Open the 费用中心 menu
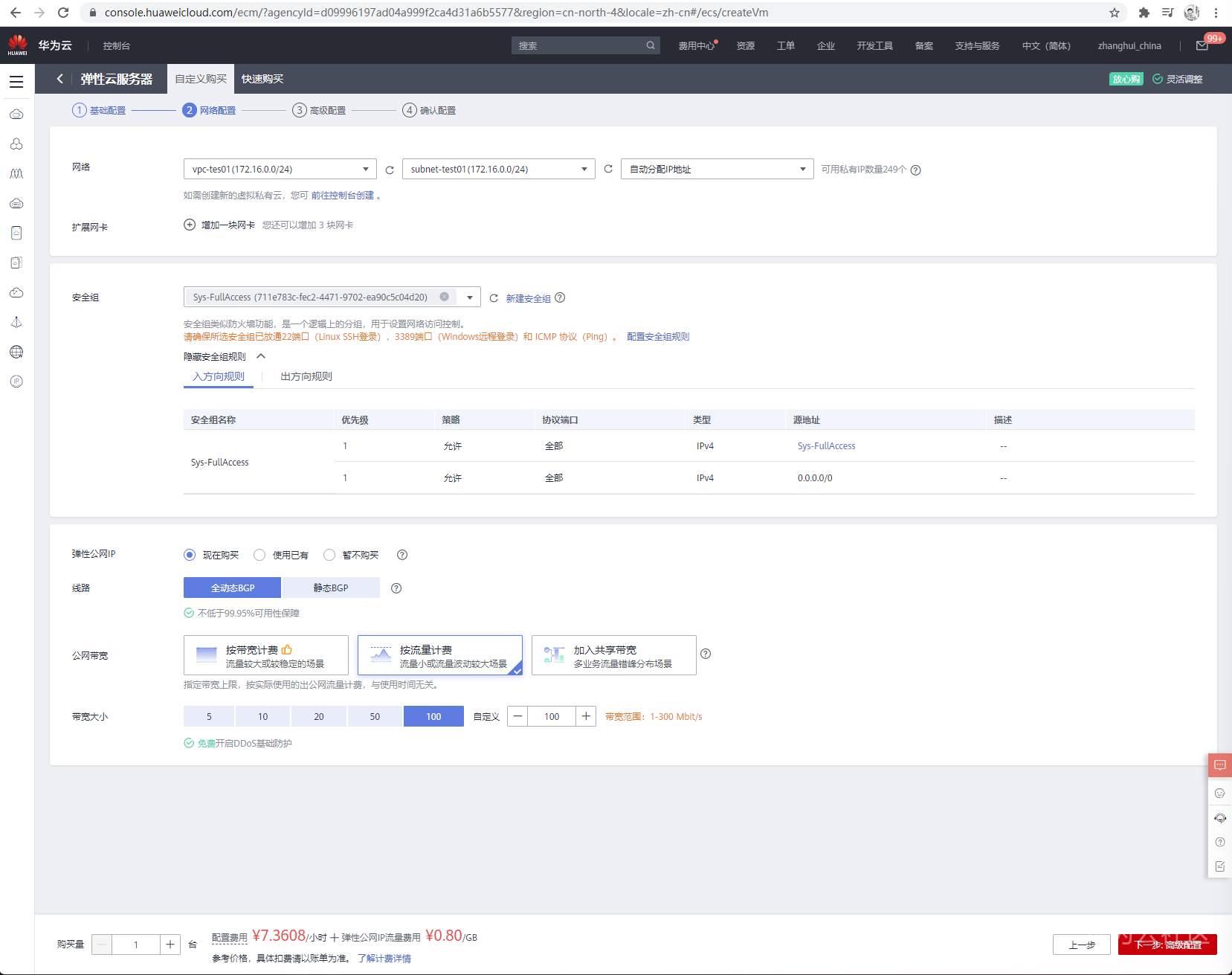The height and width of the screenshot is (975, 1232). (x=697, y=46)
